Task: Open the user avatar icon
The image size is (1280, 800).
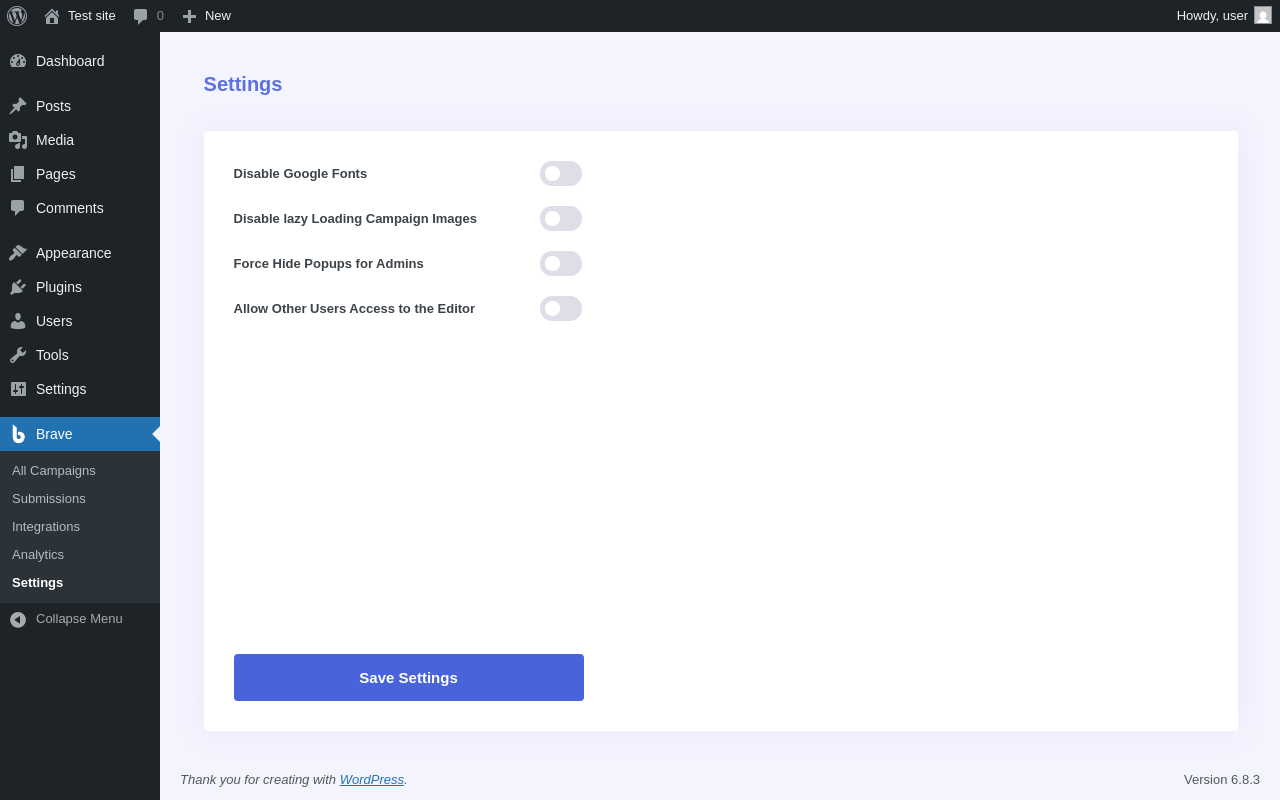Action: [1263, 16]
